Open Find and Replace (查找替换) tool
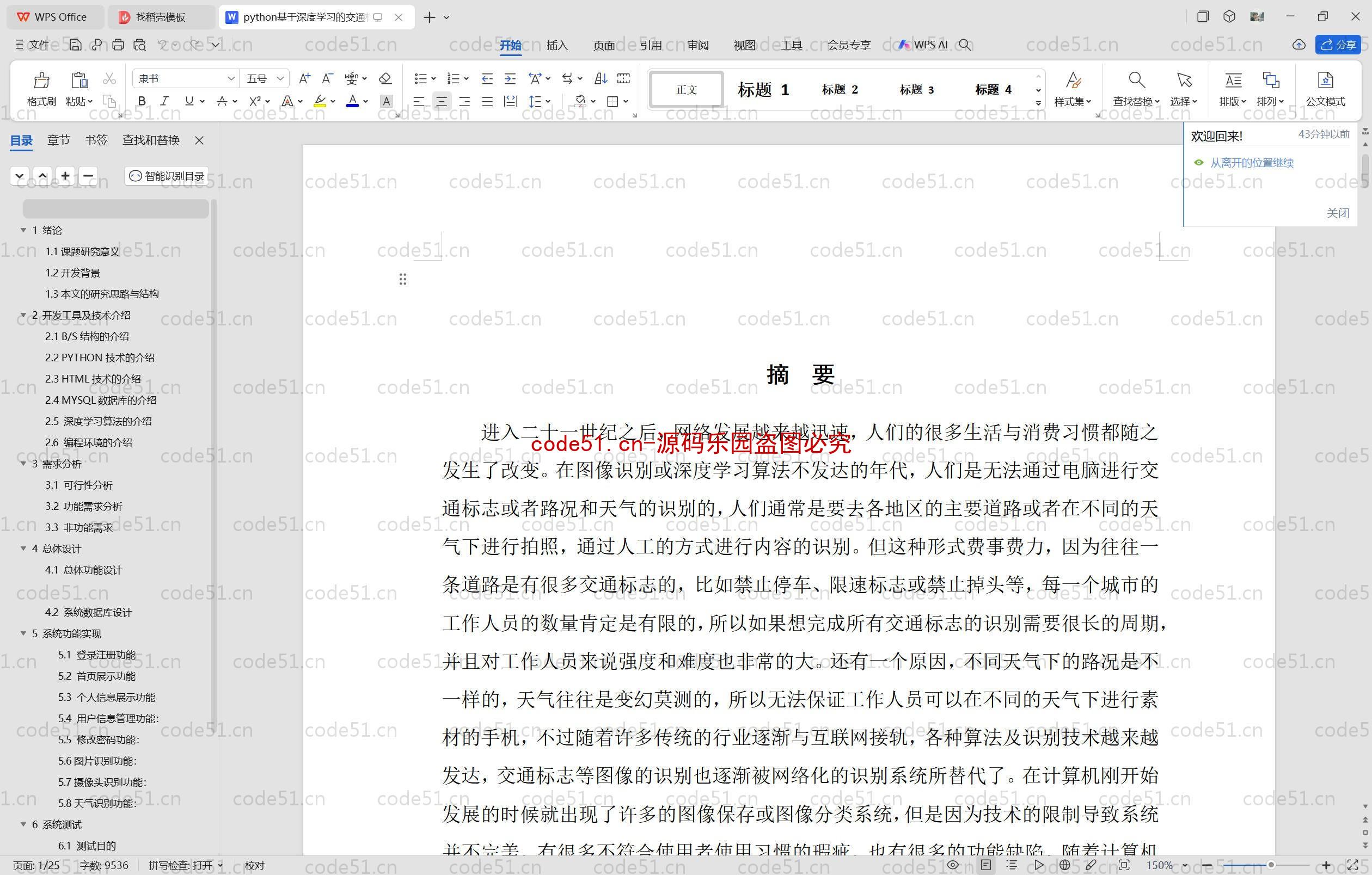The width and height of the screenshot is (1372, 875). [x=1136, y=89]
